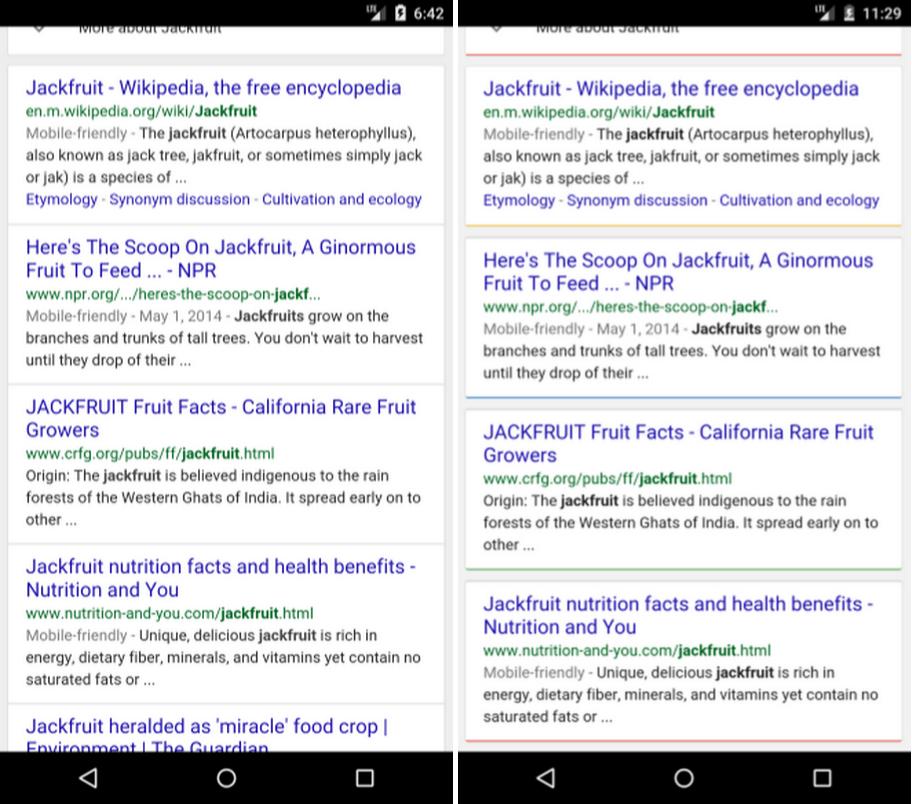The image size is (912, 804).
Task: Tap battery icon beside 11:29 clock
Action: click(849, 12)
